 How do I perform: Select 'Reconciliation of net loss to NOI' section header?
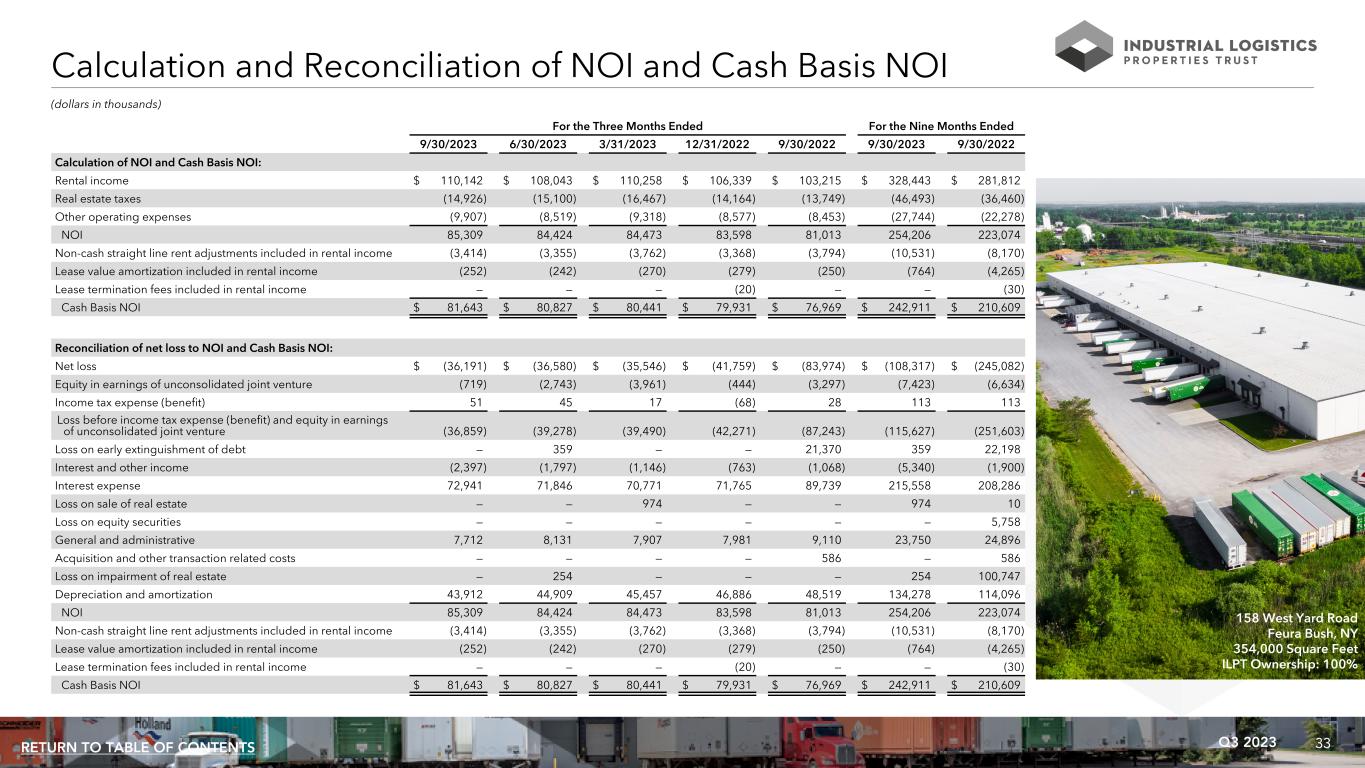tap(193, 348)
